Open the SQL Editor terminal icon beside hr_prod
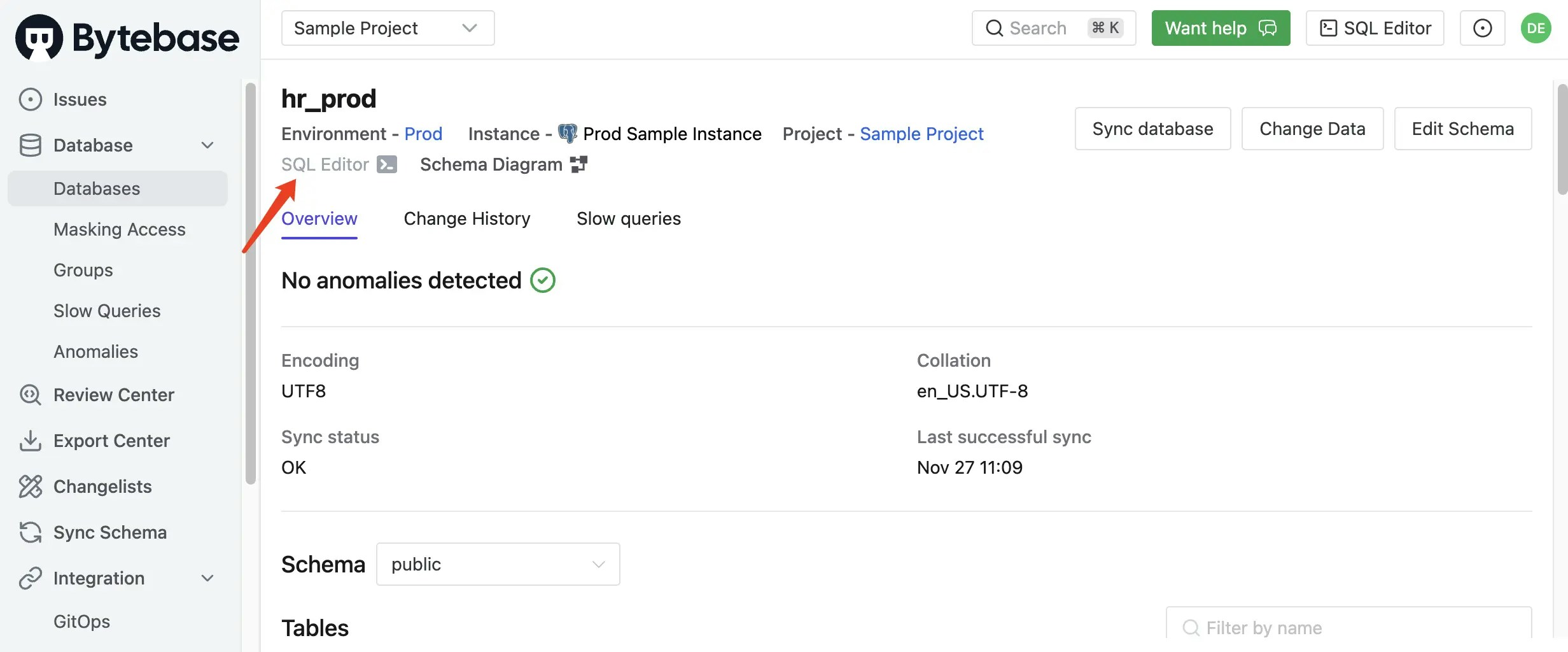This screenshot has width=1568, height=652. (x=386, y=164)
